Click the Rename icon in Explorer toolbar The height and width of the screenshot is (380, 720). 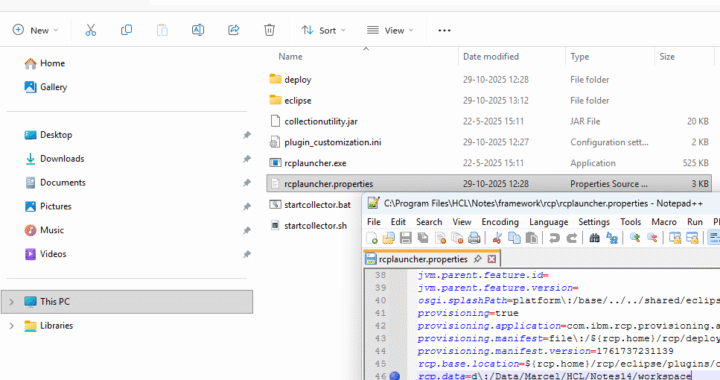click(198, 30)
